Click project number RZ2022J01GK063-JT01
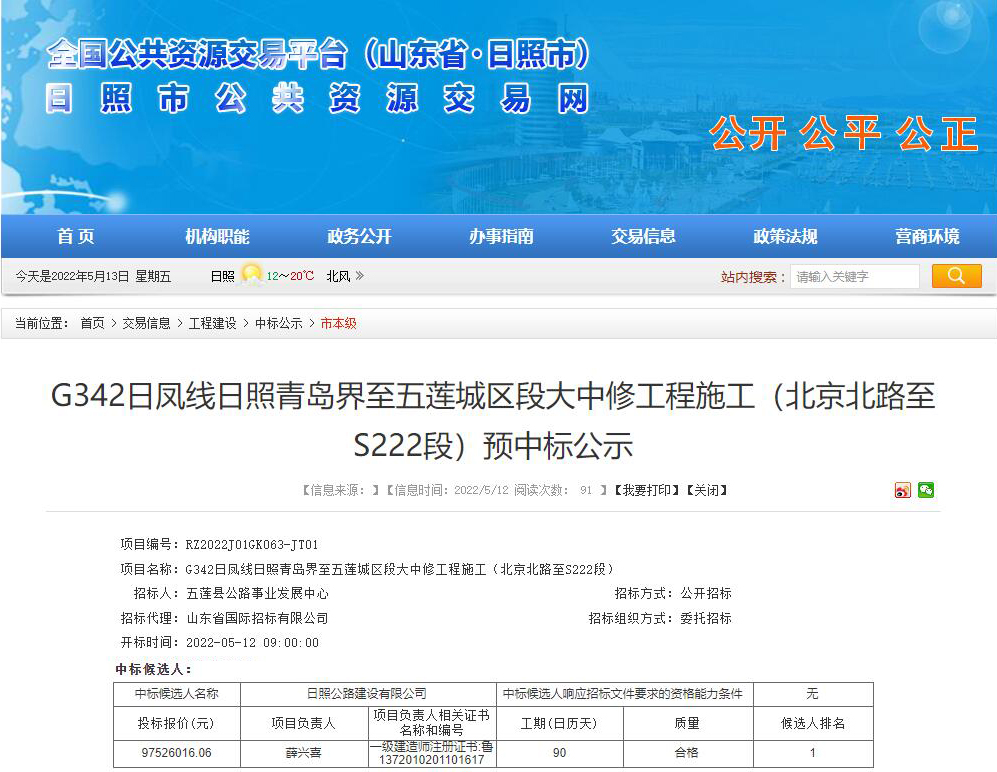Image resolution: width=997 pixels, height=772 pixels. coord(252,544)
